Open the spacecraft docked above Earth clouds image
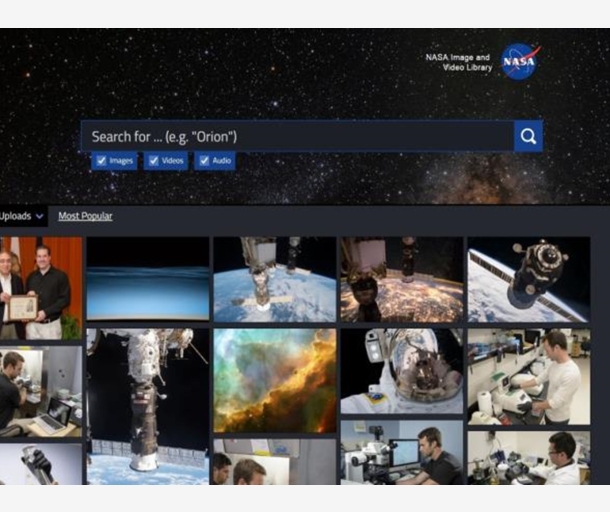 (x=274, y=279)
